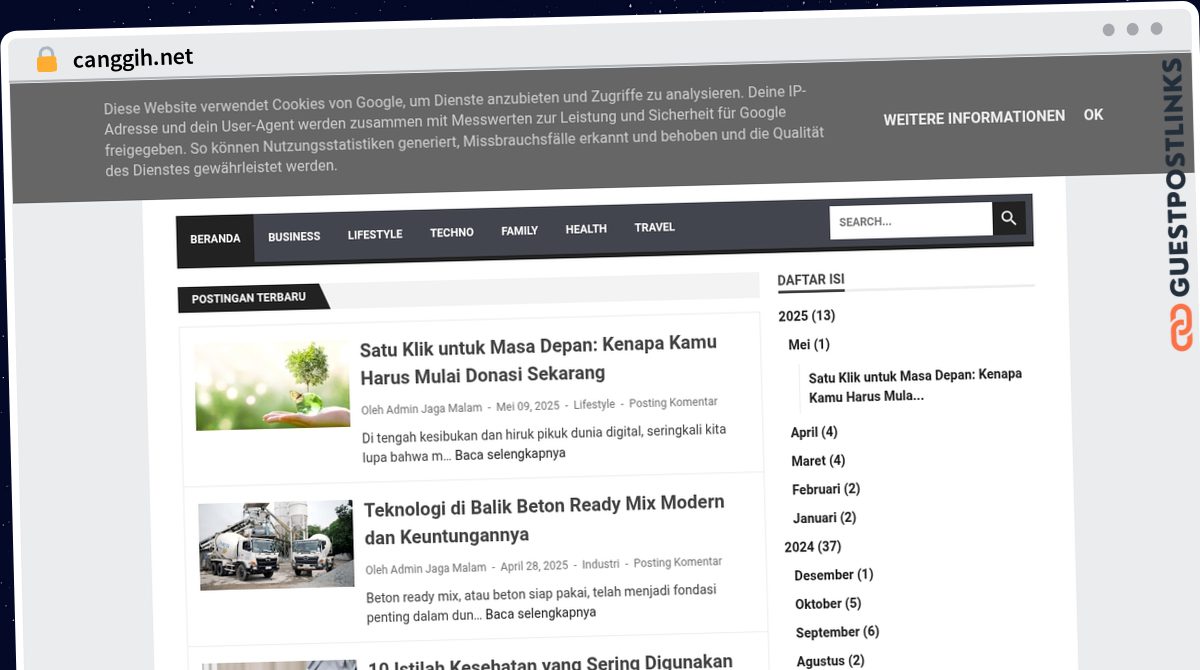This screenshot has width=1200, height=670.
Task: Open article Satu Klik untuk Masa Depan
Action: click(539, 358)
